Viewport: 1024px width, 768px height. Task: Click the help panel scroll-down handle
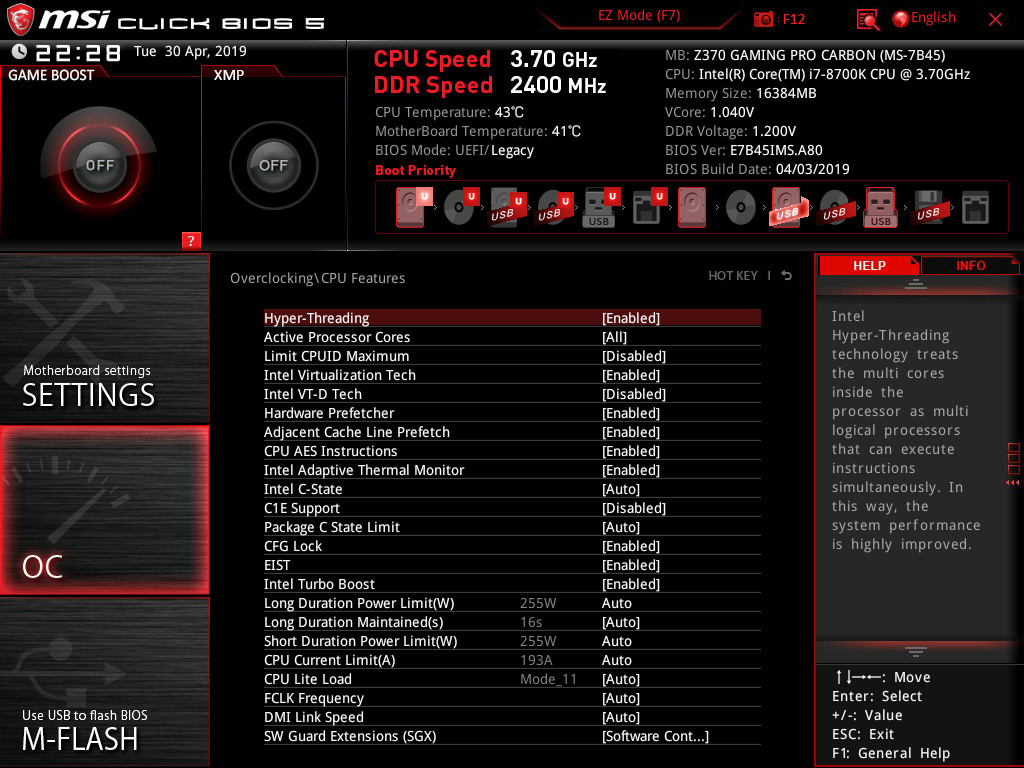(916, 651)
